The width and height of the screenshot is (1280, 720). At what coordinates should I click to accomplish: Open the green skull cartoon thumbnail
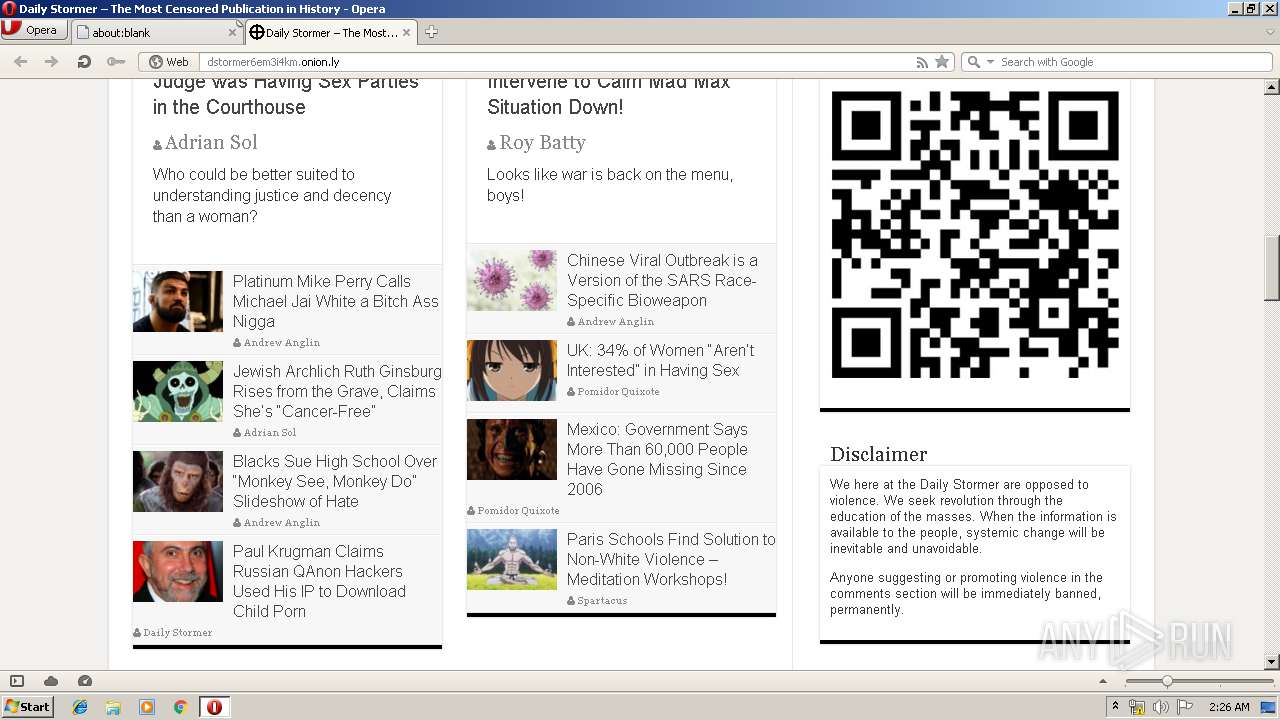(x=178, y=391)
